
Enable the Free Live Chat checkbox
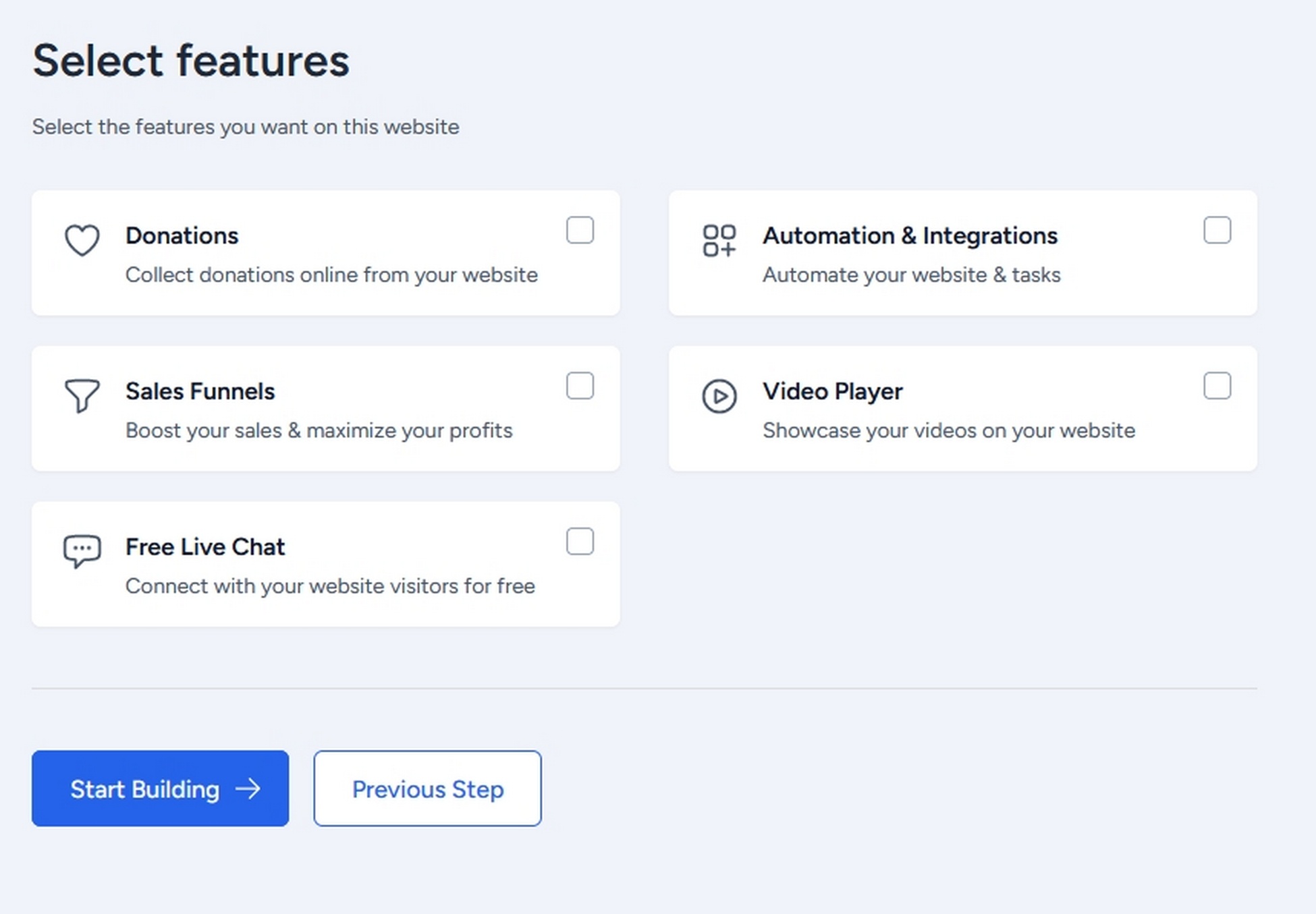pyautogui.click(x=580, y=542)
